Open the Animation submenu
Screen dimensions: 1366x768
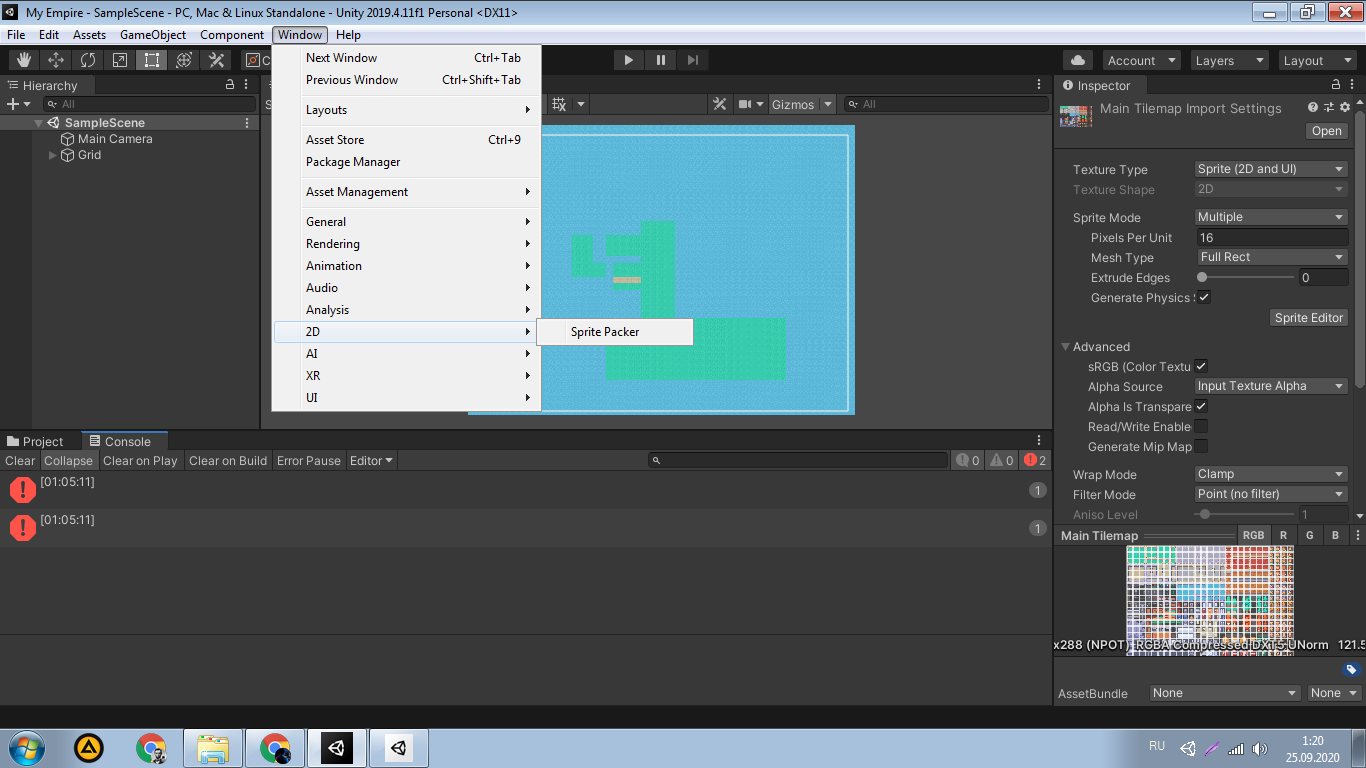coord(406,266)
